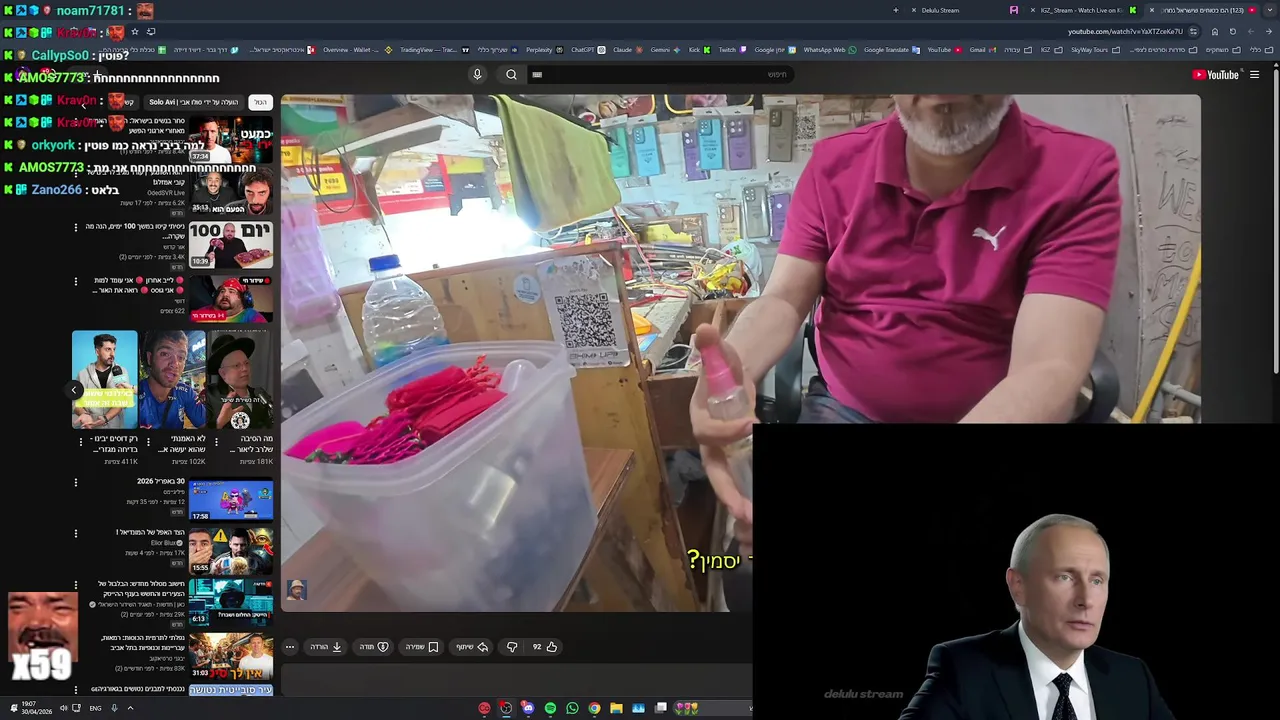
Task: Click the Thanks (תודה) button
Action: coord(374,647)
